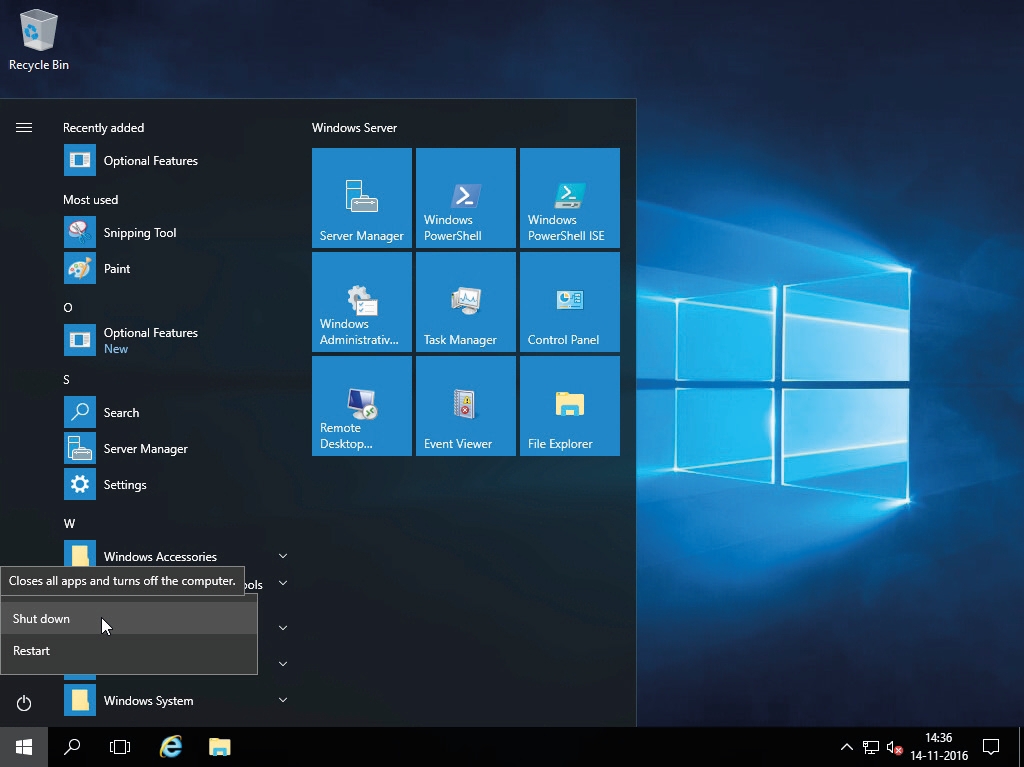Click the Power button in Start

pyautogui.click(x=24, y=703)
